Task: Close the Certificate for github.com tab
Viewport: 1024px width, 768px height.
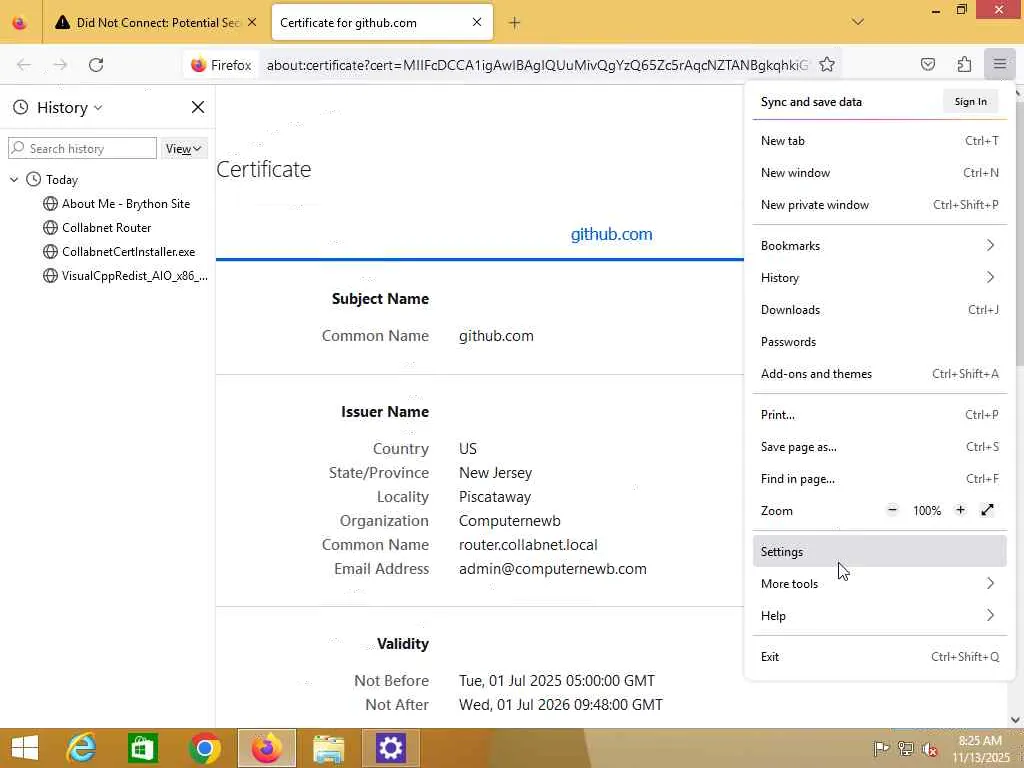Action: pos(477,22)
